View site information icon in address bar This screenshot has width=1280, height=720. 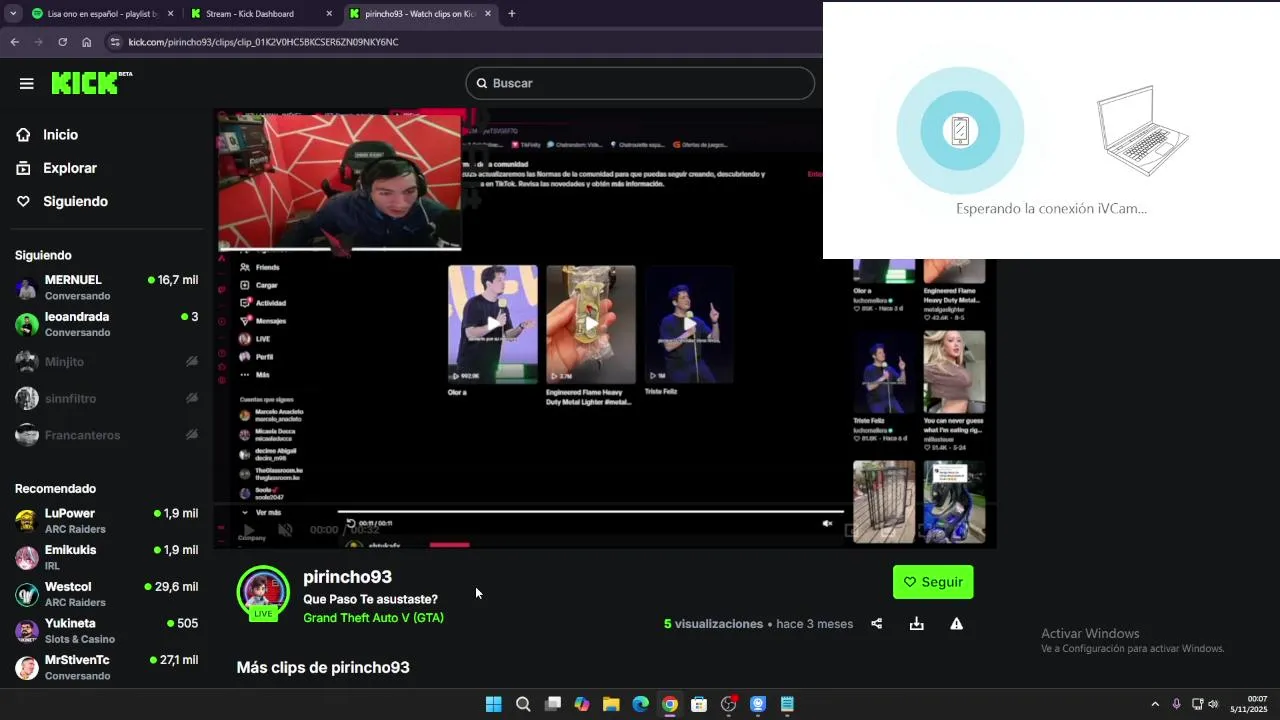tap(115, 42)
